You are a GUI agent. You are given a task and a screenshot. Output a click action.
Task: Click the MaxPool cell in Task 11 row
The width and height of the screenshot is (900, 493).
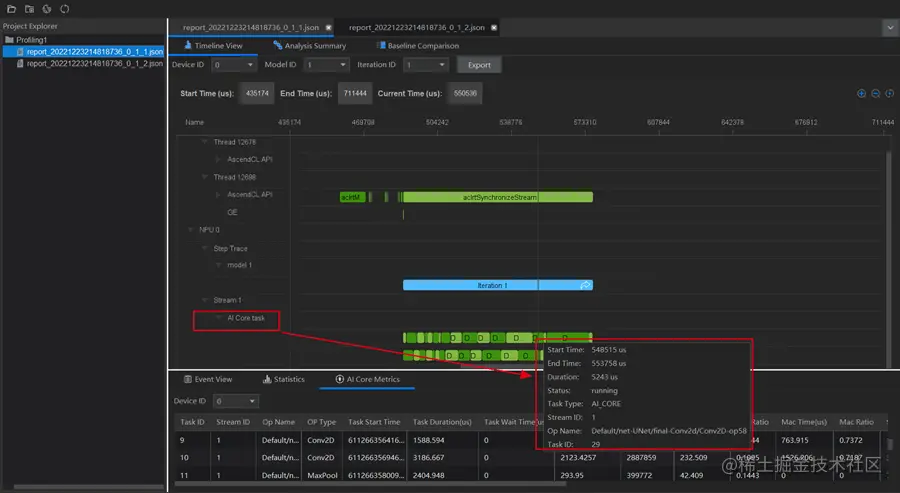[321, 475]
